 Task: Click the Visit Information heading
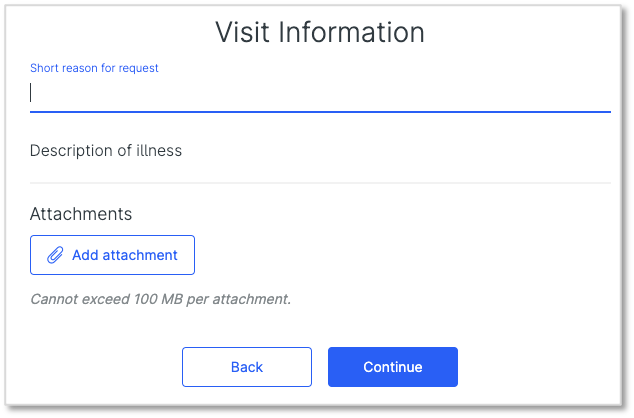tap(320, 32)
